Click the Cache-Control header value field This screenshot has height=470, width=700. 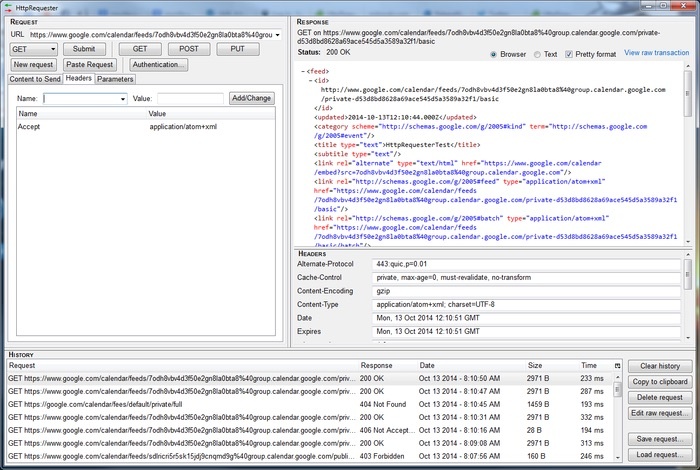pyautogui.click(x=526, y=278)
